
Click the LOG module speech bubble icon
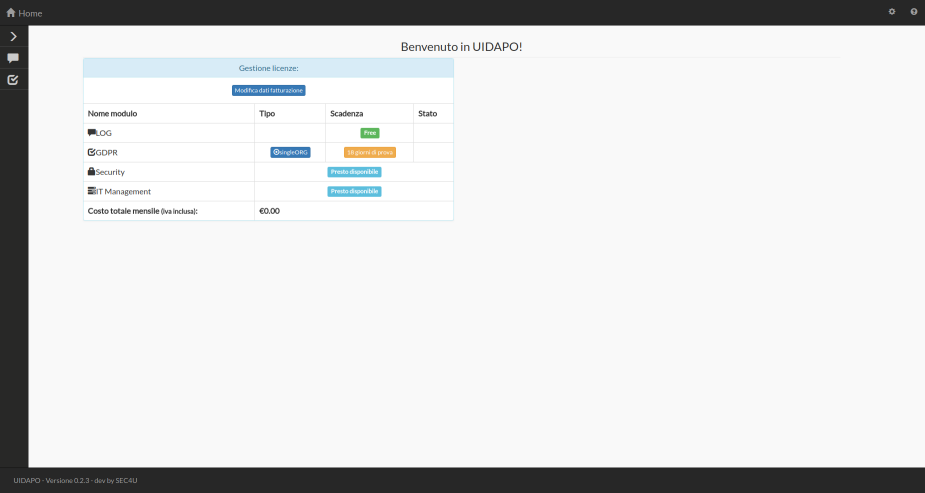(x=91, y=133)
